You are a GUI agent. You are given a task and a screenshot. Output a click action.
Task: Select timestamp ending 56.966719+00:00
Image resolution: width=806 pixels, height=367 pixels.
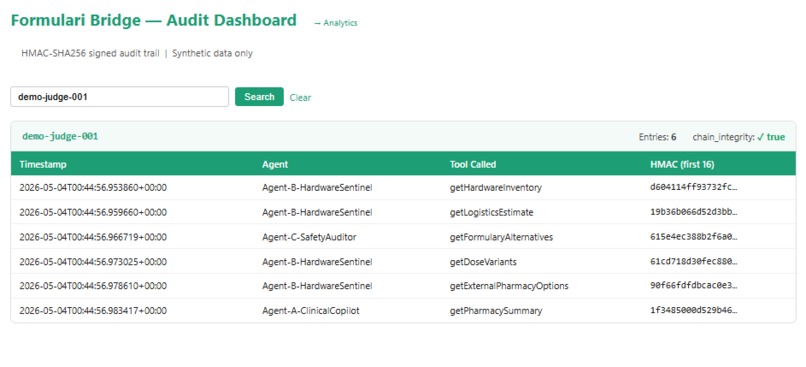(x=93, y=237)
